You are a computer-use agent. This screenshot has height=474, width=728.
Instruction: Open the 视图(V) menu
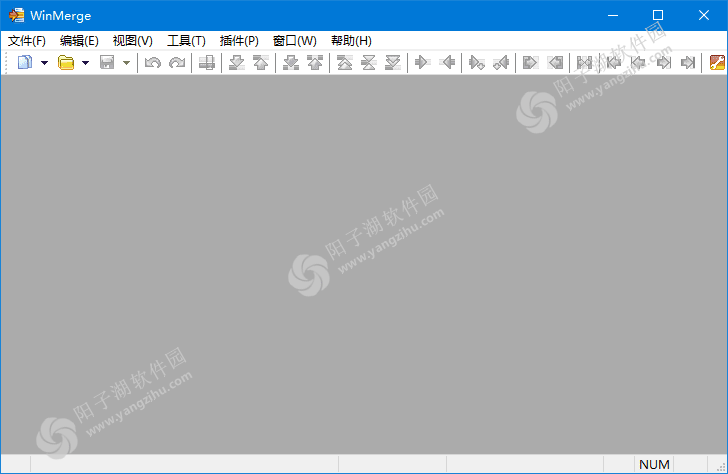(x=133, y=41)
